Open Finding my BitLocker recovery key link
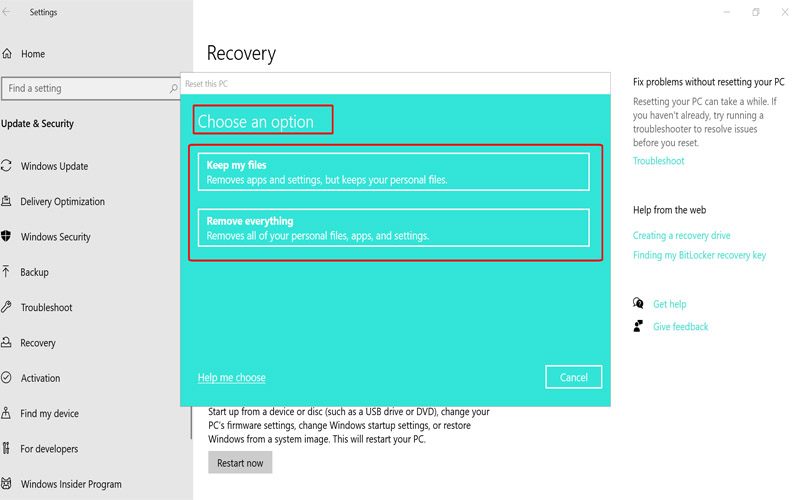 point(699,255)
